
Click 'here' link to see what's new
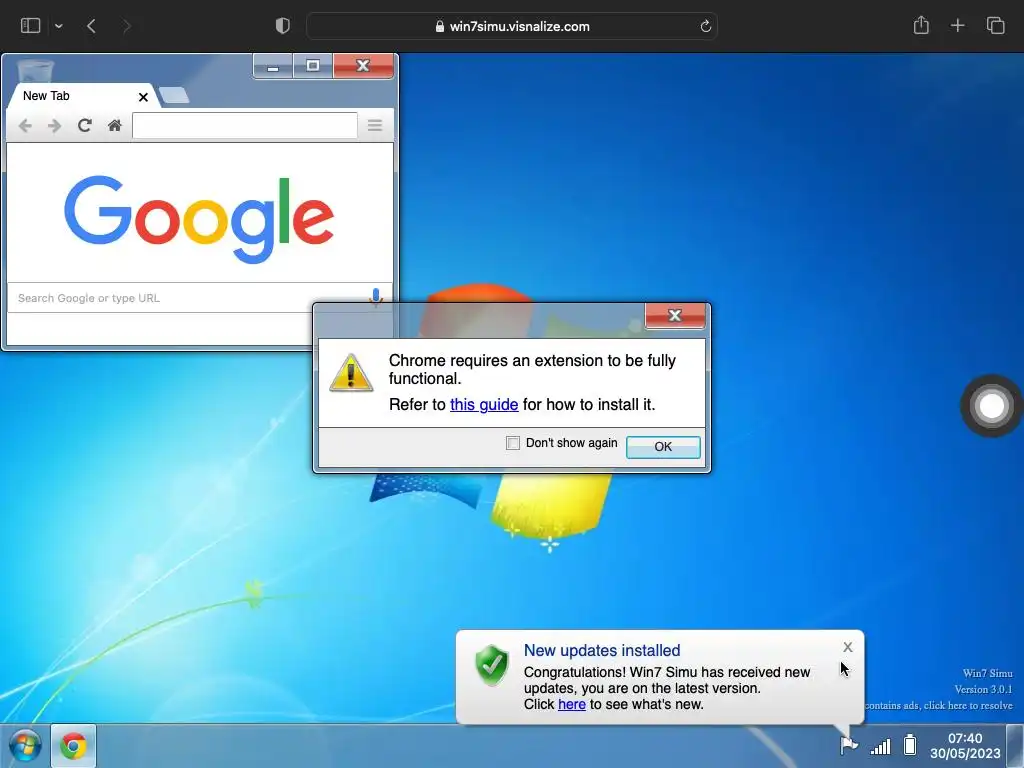571,705
